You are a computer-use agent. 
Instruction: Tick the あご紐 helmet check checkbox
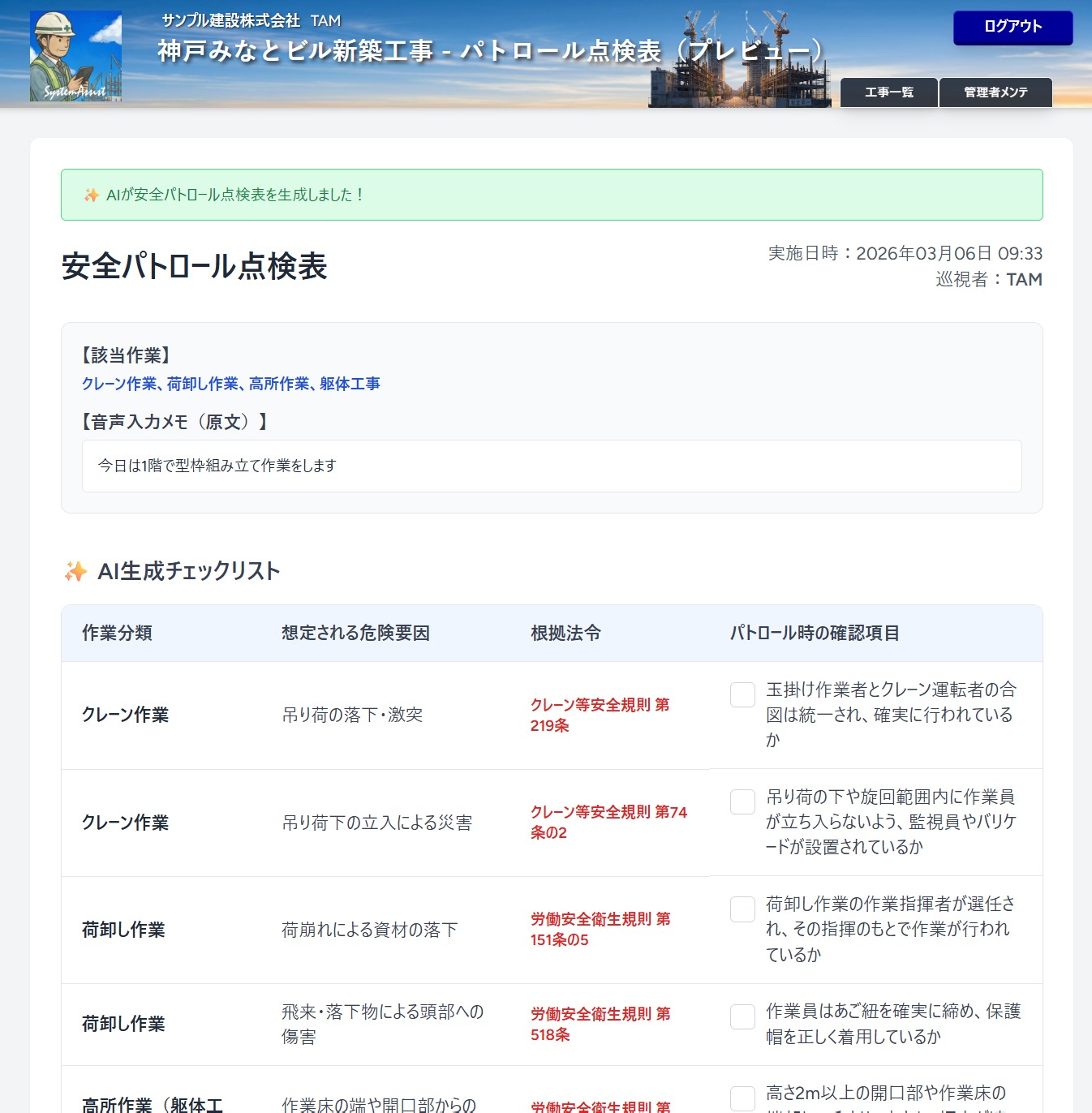(742, 1016)
